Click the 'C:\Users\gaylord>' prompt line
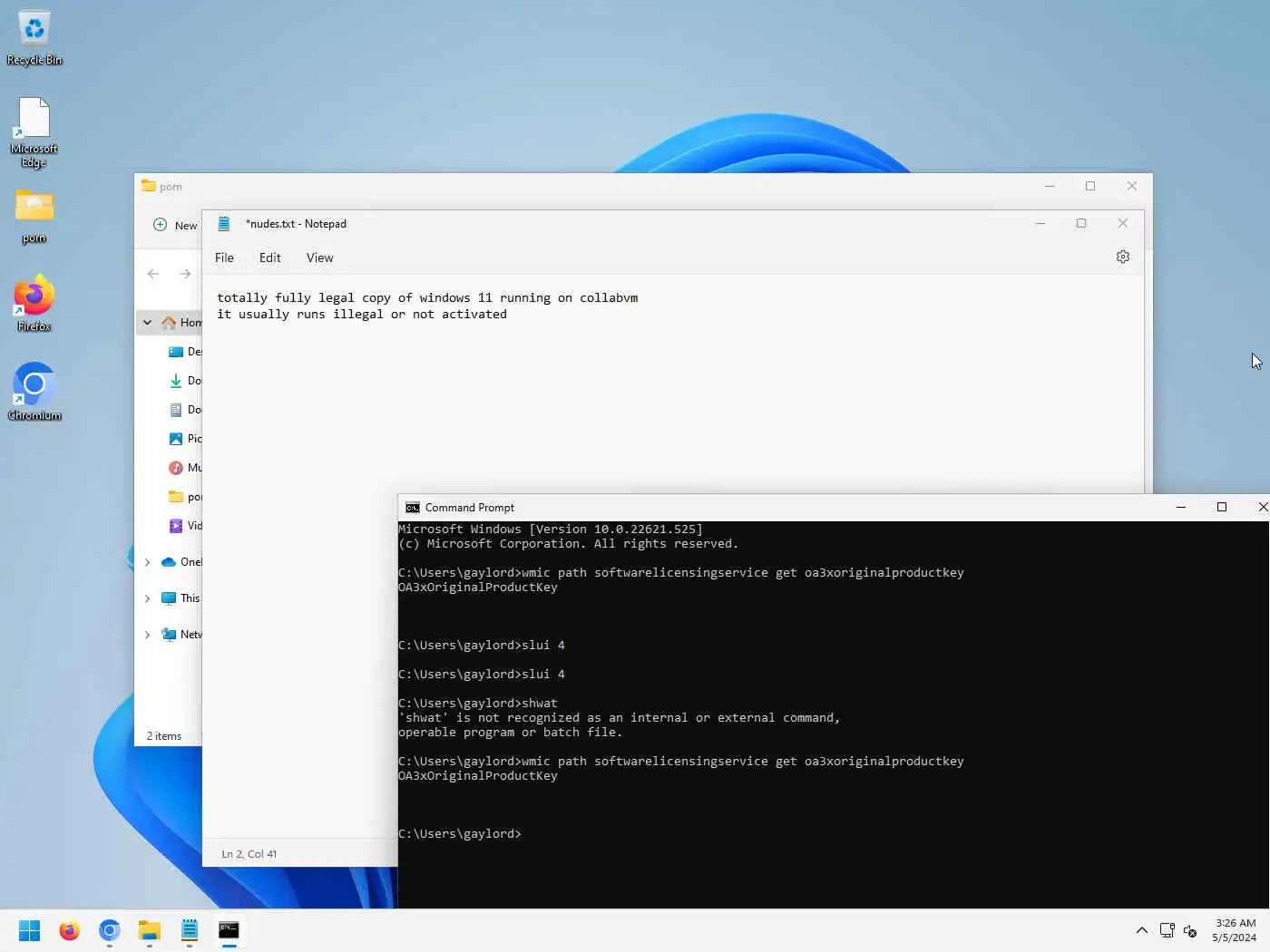The height and width of the screenshot is (952, 1270). click(x=460, y=834)
